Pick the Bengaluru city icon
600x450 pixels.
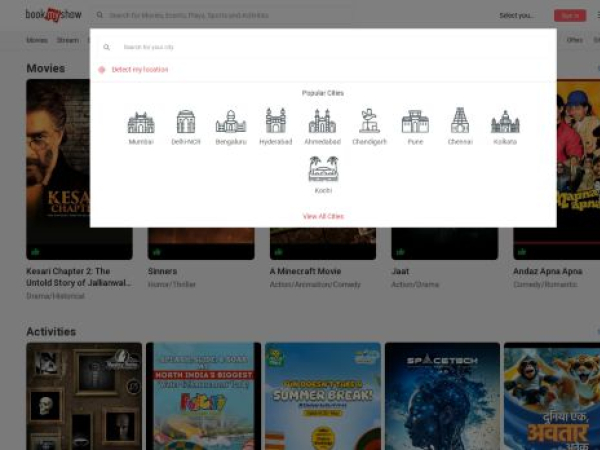point(231,121)
